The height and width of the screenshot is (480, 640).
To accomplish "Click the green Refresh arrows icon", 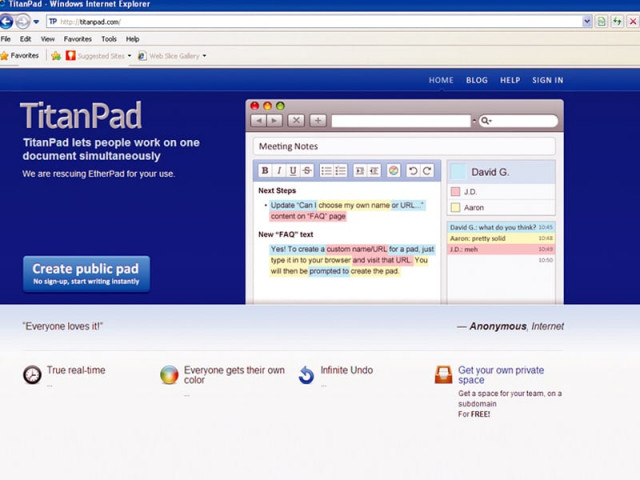I will (x=617, y=21).
